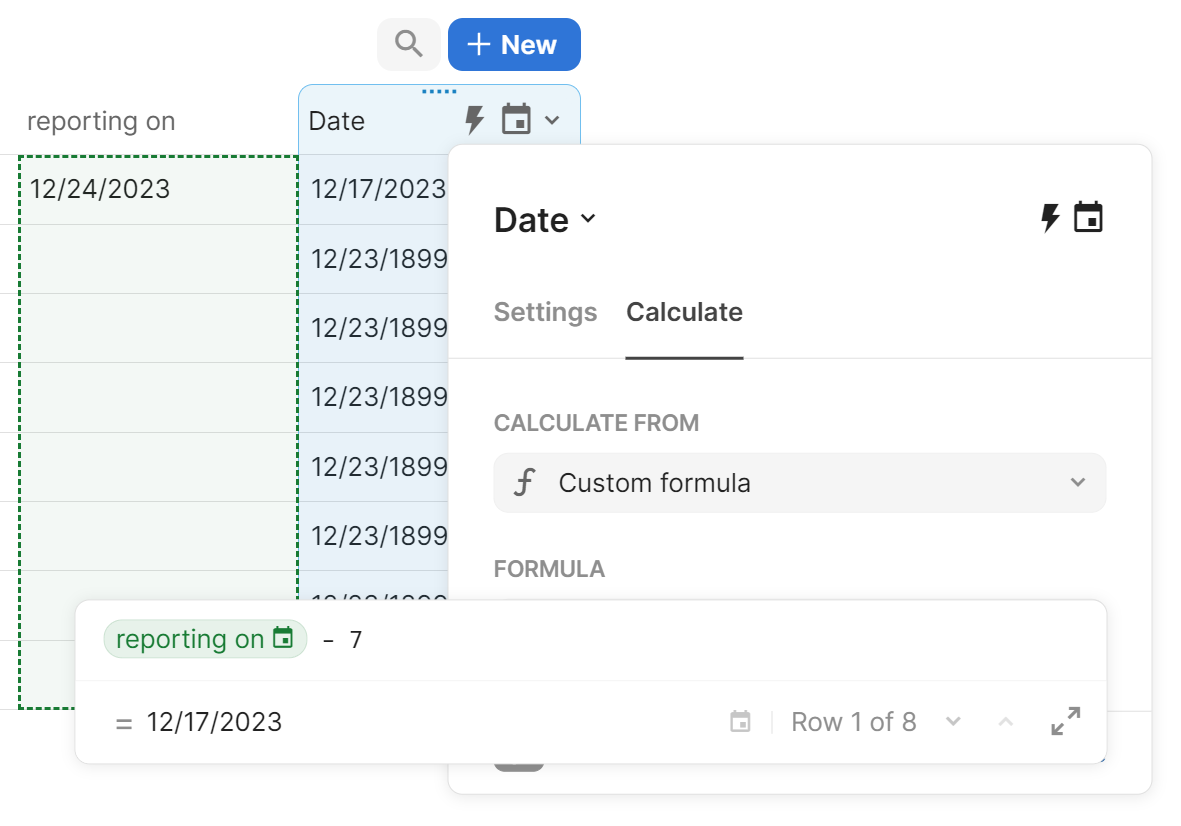Switch to the Settings tab
Viewport: 1181px width, 826px height.
coord(545,313)
